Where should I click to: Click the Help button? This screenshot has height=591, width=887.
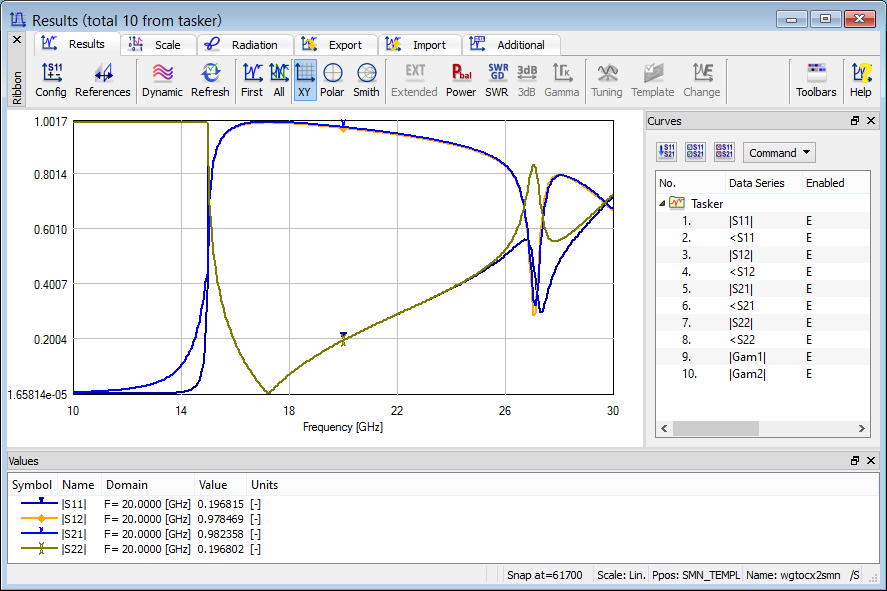860,80
